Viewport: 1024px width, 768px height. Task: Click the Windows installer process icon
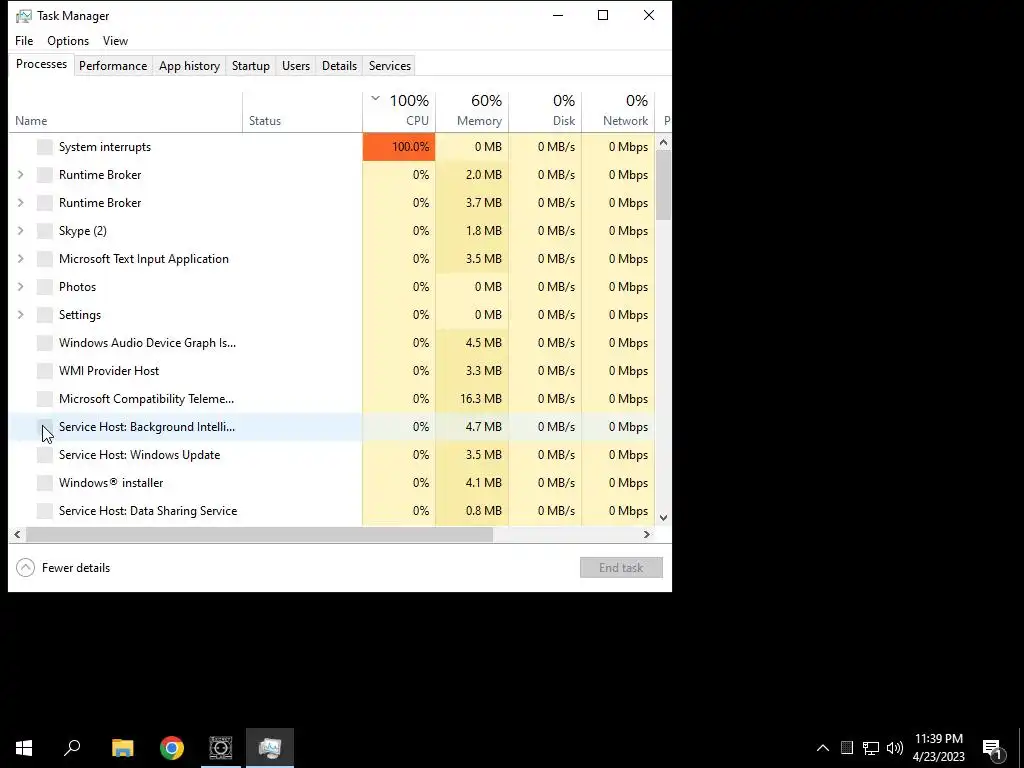[x=44, y=483]
